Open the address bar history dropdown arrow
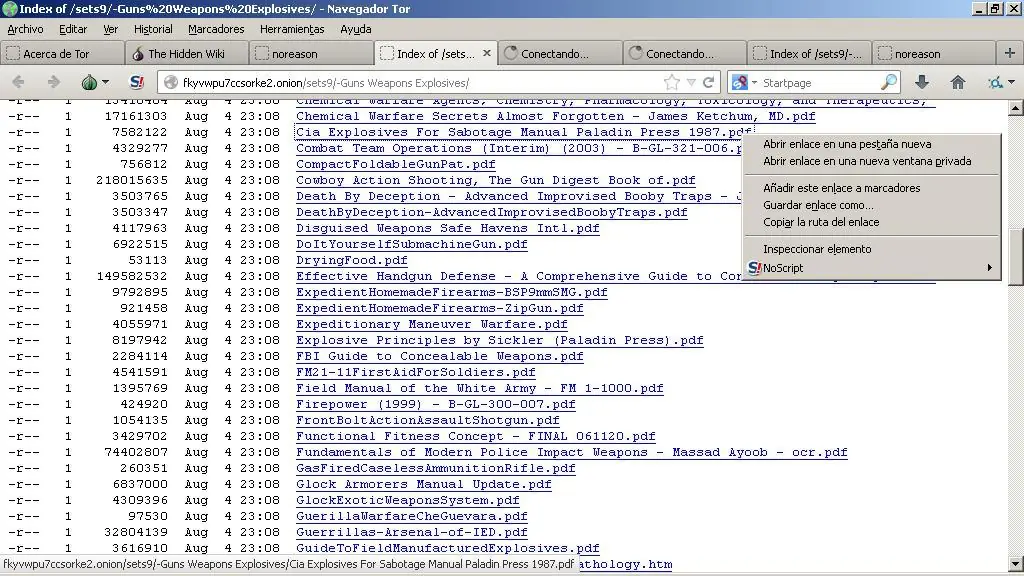 [x=691, y=82]
